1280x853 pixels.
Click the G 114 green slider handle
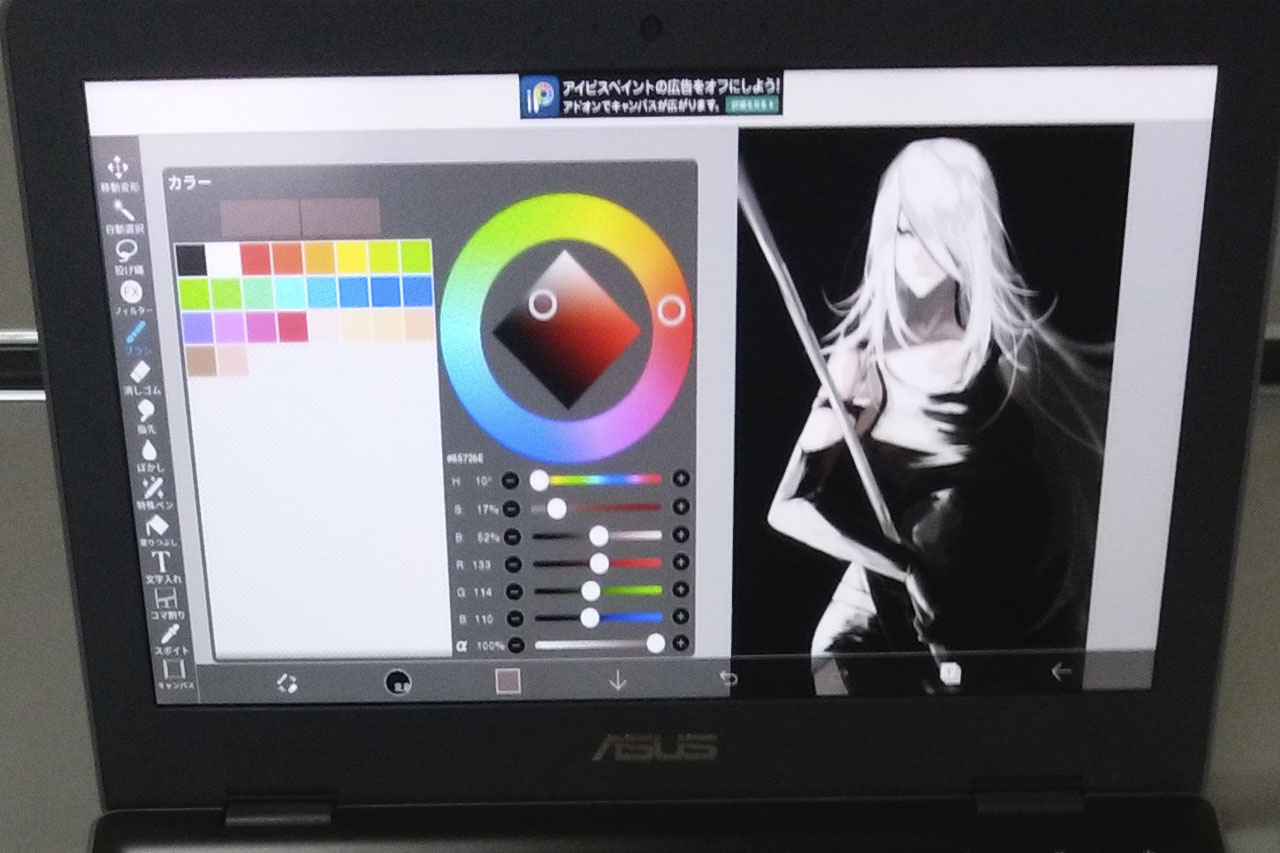590,590
